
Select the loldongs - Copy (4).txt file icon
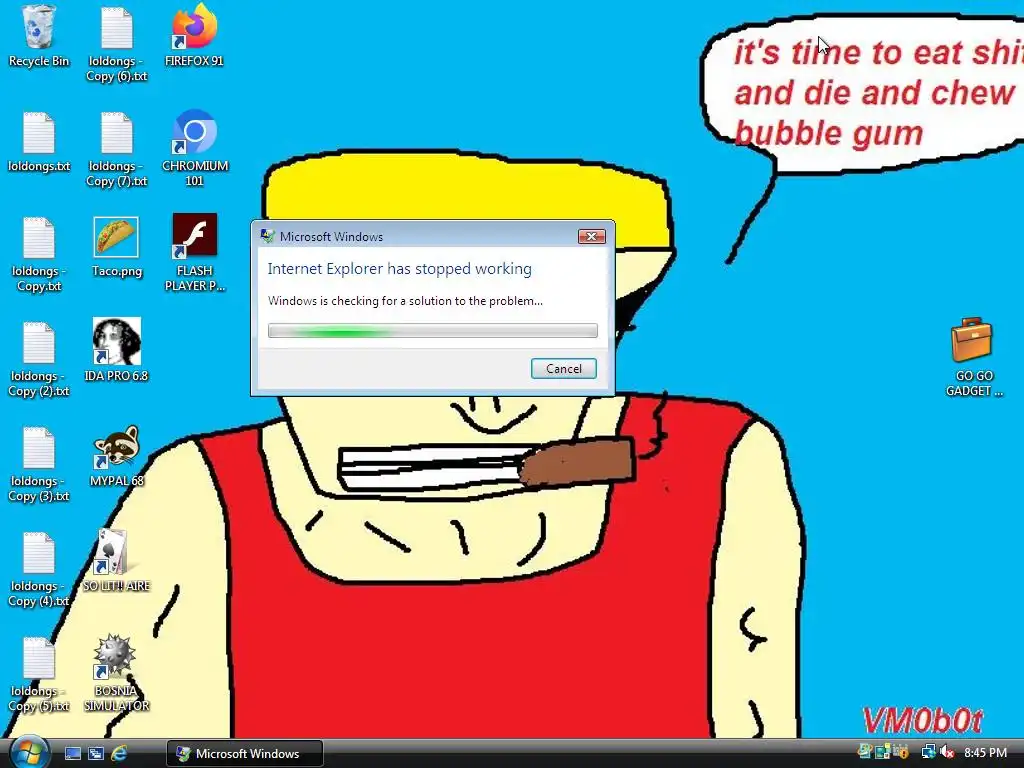39,569
